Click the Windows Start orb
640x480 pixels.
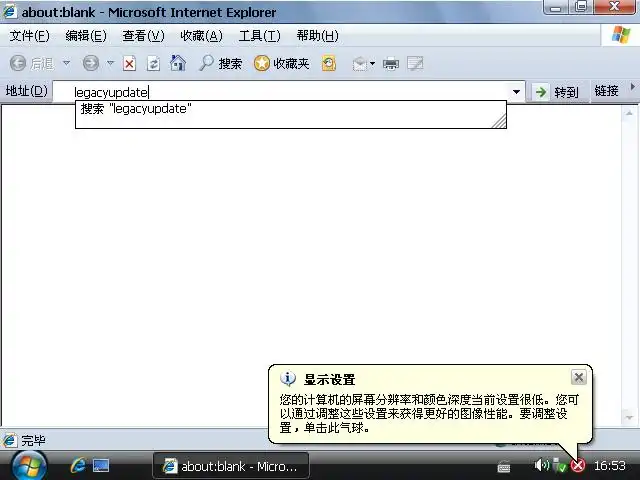[x=29, y=465]
